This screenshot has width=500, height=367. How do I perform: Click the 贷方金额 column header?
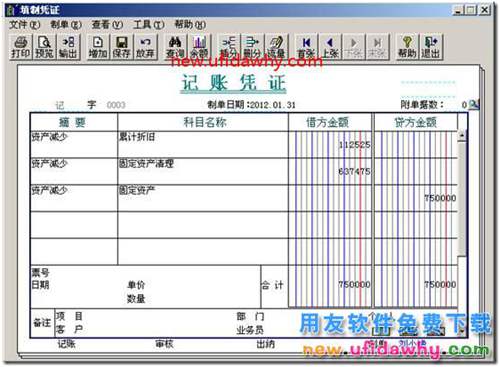pos(416,122)
